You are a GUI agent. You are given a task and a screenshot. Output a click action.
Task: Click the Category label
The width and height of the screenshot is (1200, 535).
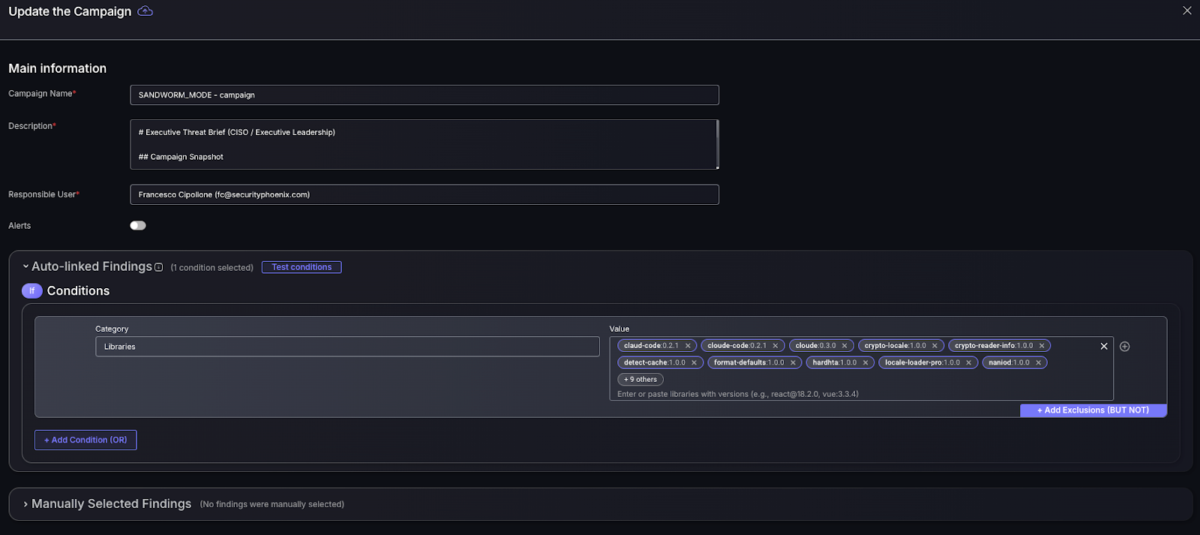112,329
